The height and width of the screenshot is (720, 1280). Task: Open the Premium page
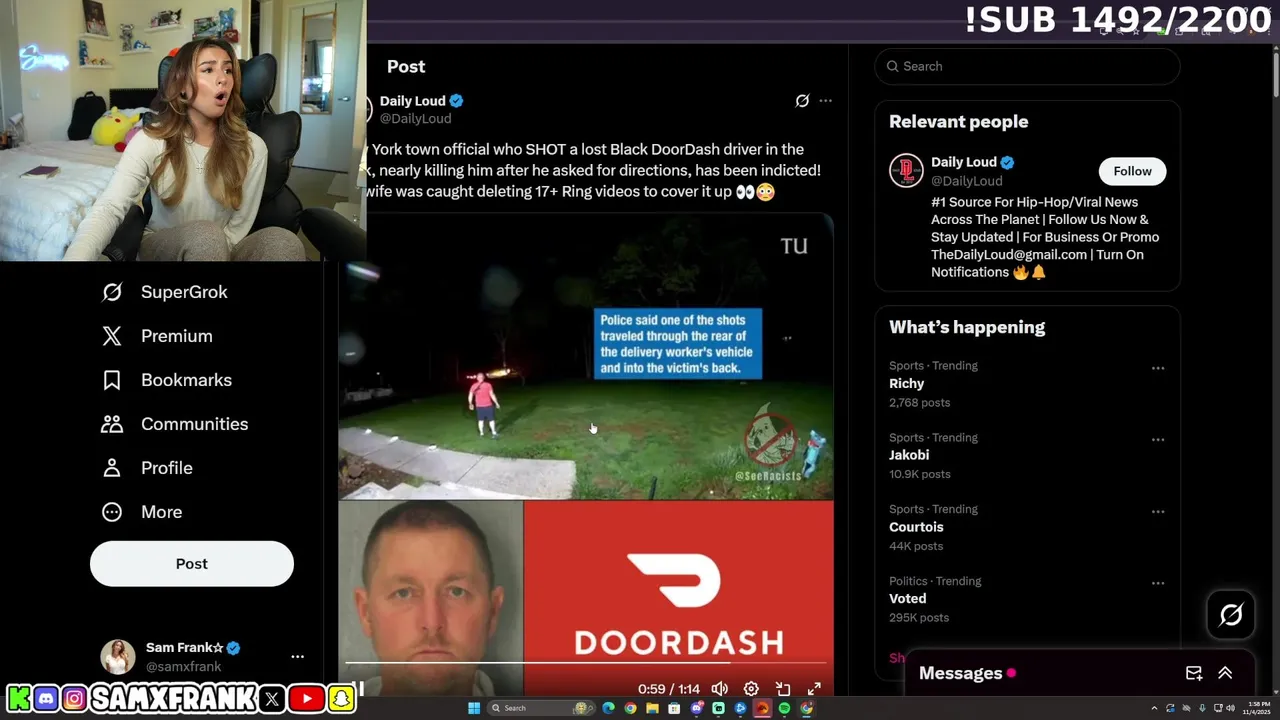pos(157,336)
